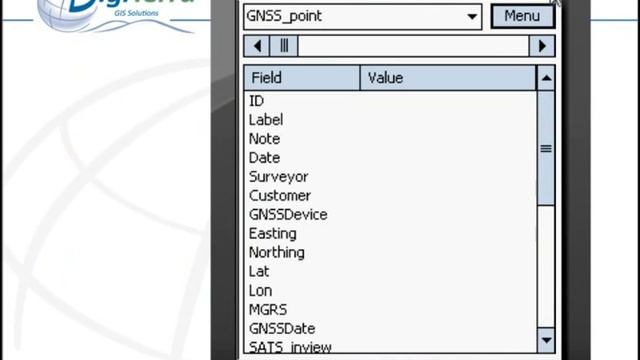Select the SATS_inview field row
640x360 pixels.
pyautogui.click(x=391, y=346)
